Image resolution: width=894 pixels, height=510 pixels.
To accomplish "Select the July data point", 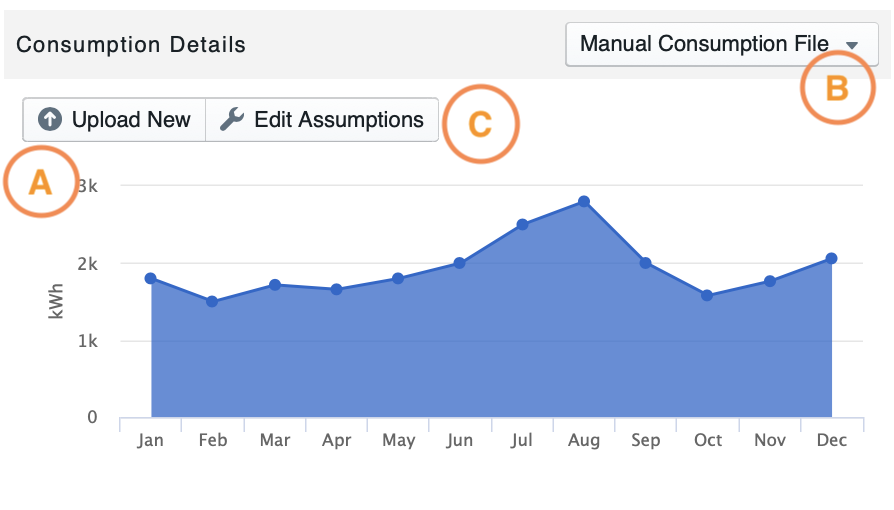I will coord(522,224).
